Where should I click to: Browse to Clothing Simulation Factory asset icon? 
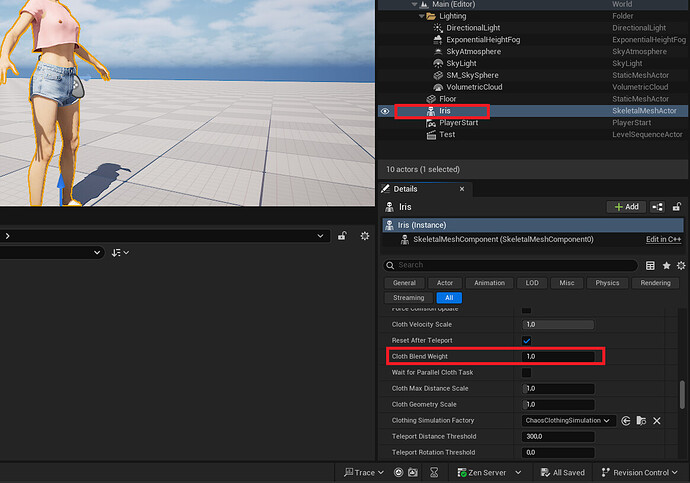[641, 421]
